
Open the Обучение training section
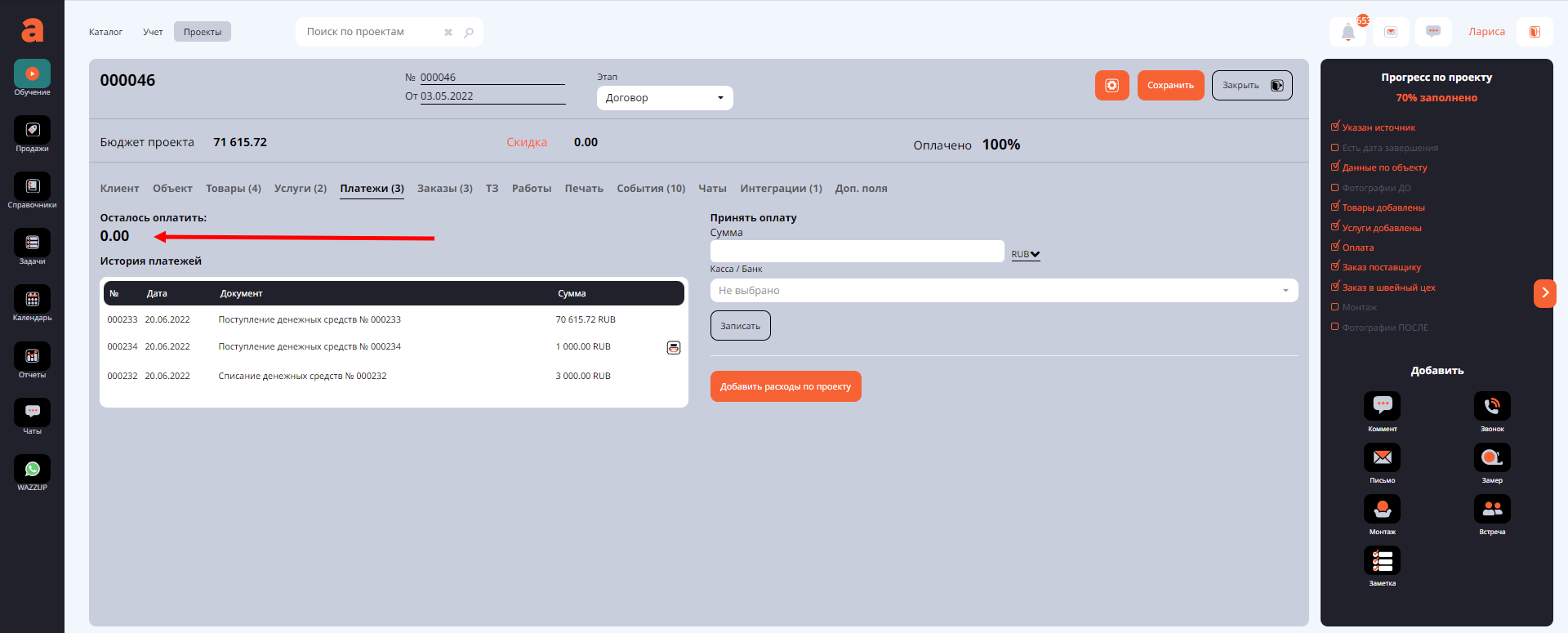pyautogui.click(x=32, y=74)
